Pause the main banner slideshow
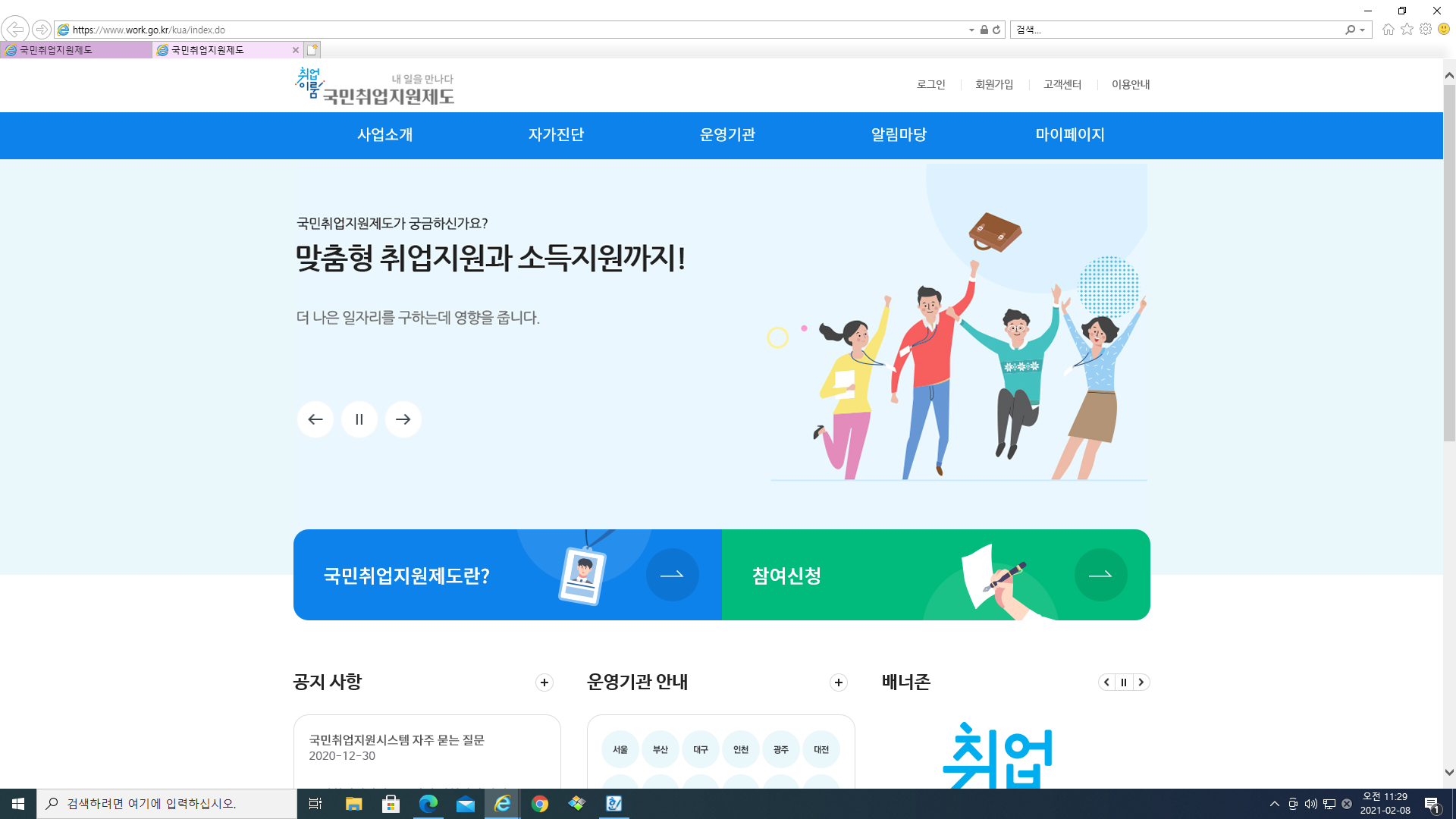Screen dimensions: 1456x819 pyautogui.click(x=359, y=419)
